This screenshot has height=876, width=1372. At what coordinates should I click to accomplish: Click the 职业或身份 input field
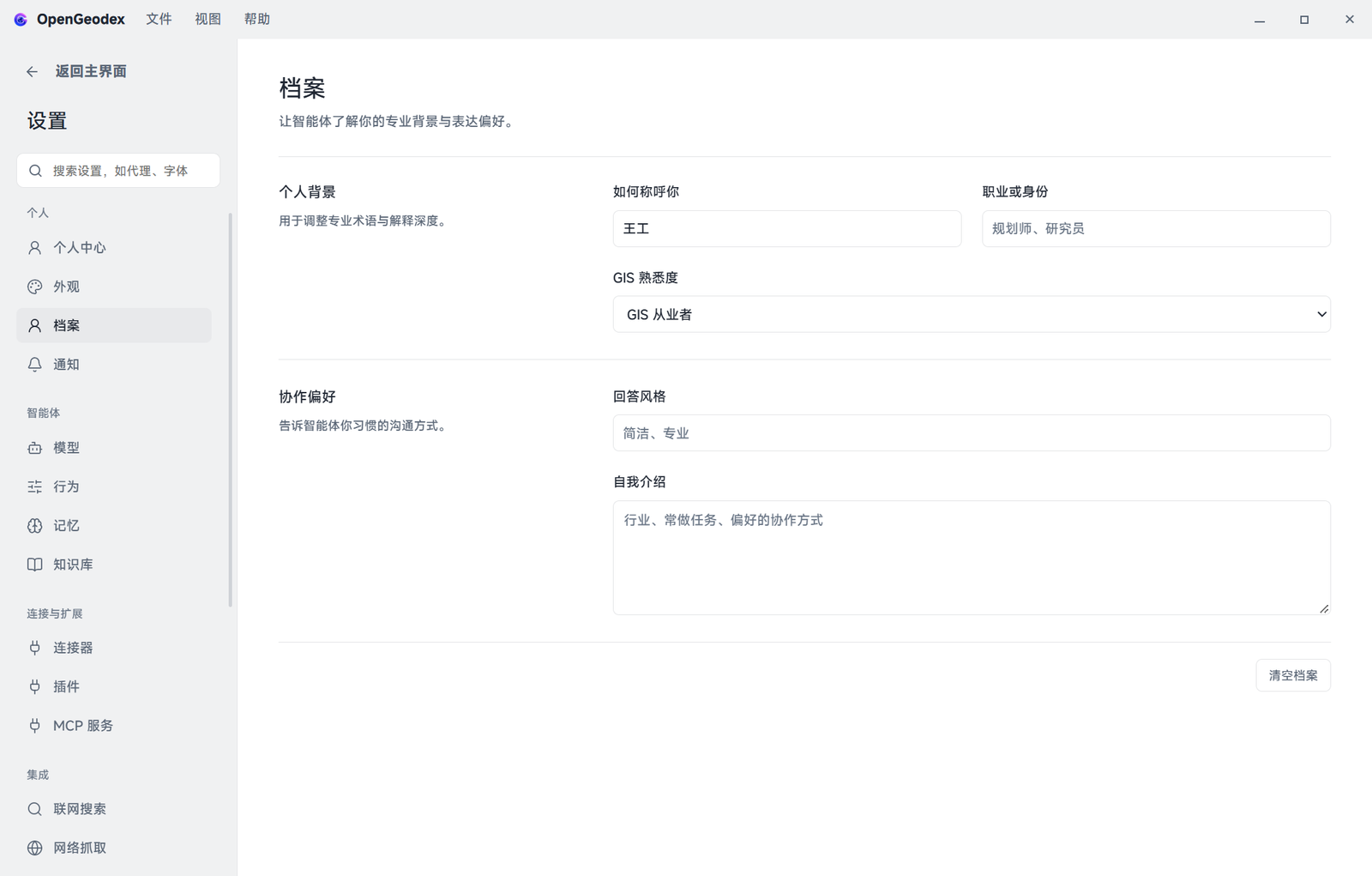[1156, 228]
